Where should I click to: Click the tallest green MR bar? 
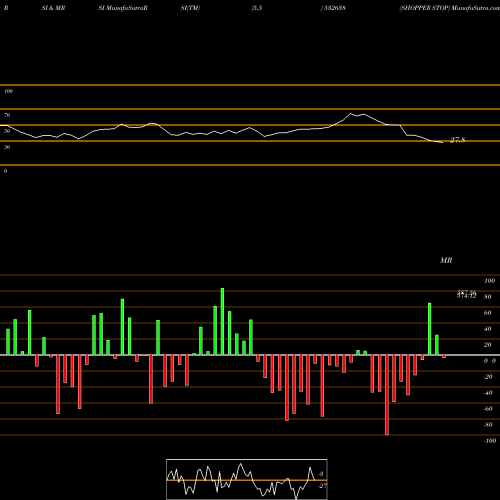tap(222, 322)
